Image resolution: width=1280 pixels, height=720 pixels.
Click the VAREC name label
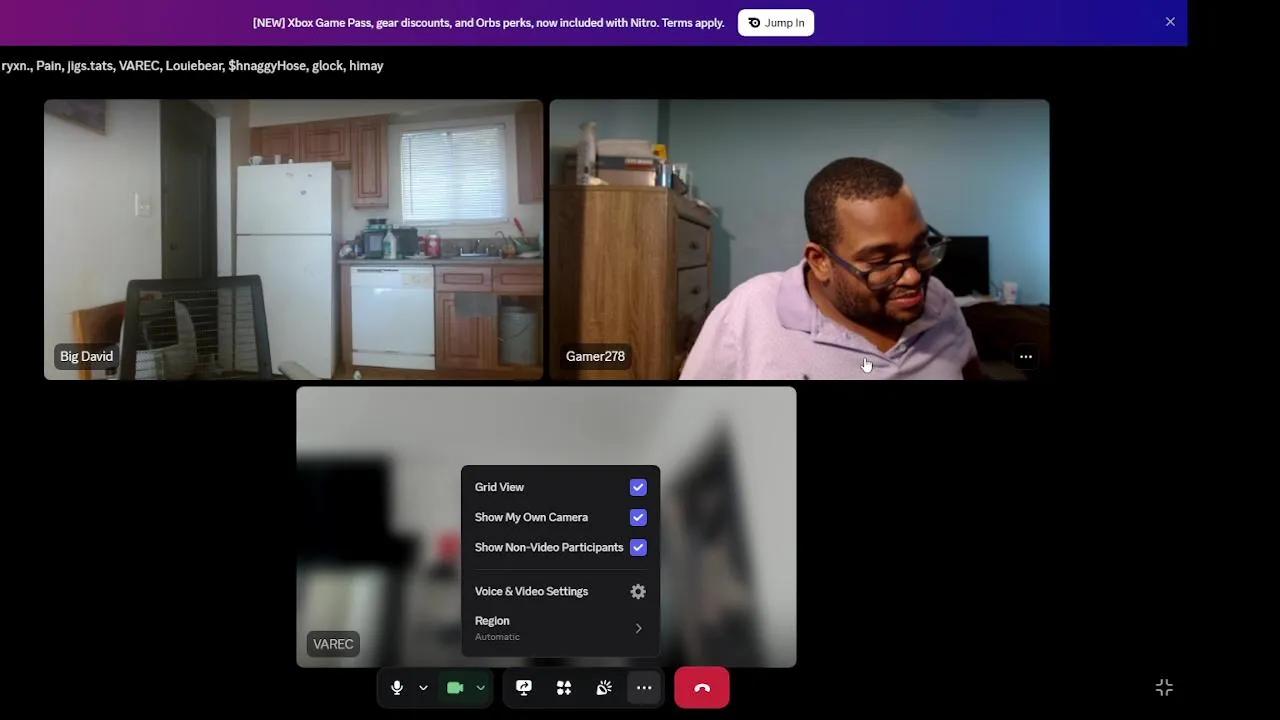point(333,644)
